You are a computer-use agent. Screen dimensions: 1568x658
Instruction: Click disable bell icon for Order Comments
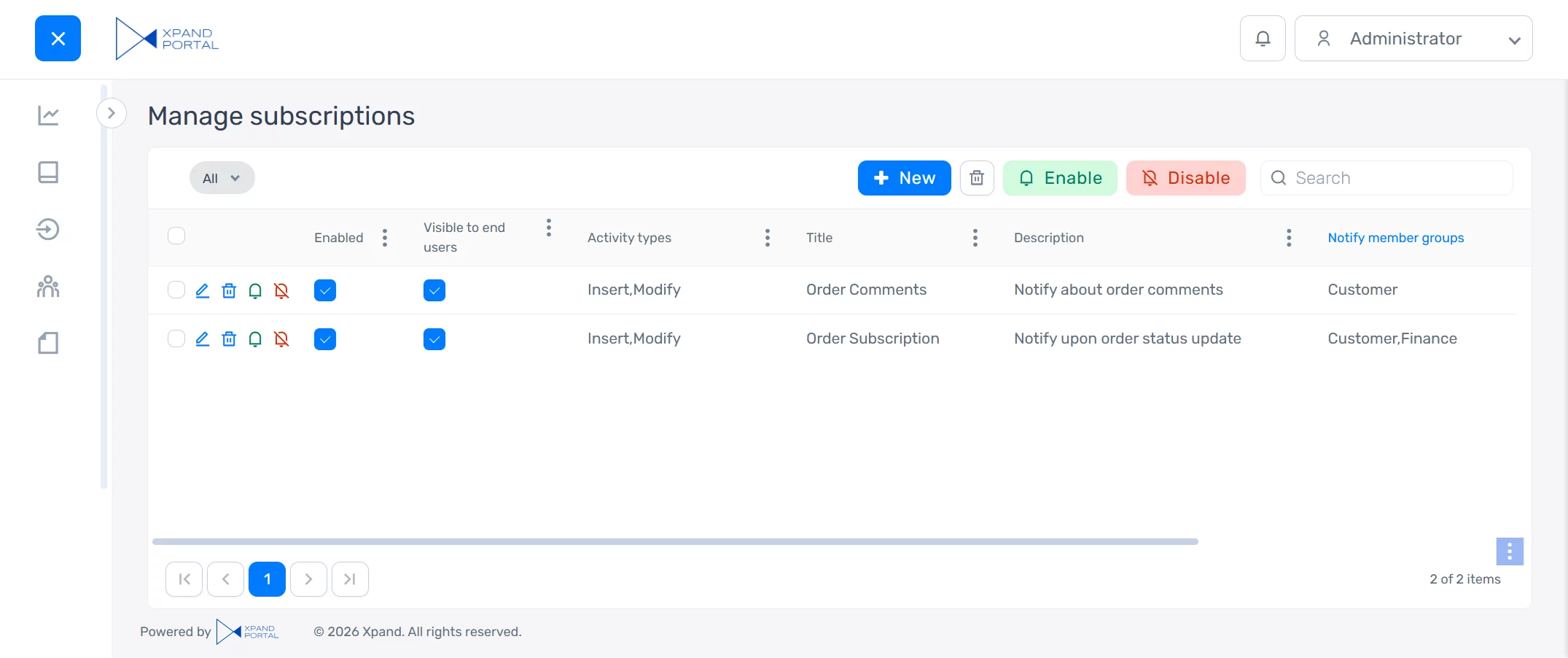[x=281, y=290]
